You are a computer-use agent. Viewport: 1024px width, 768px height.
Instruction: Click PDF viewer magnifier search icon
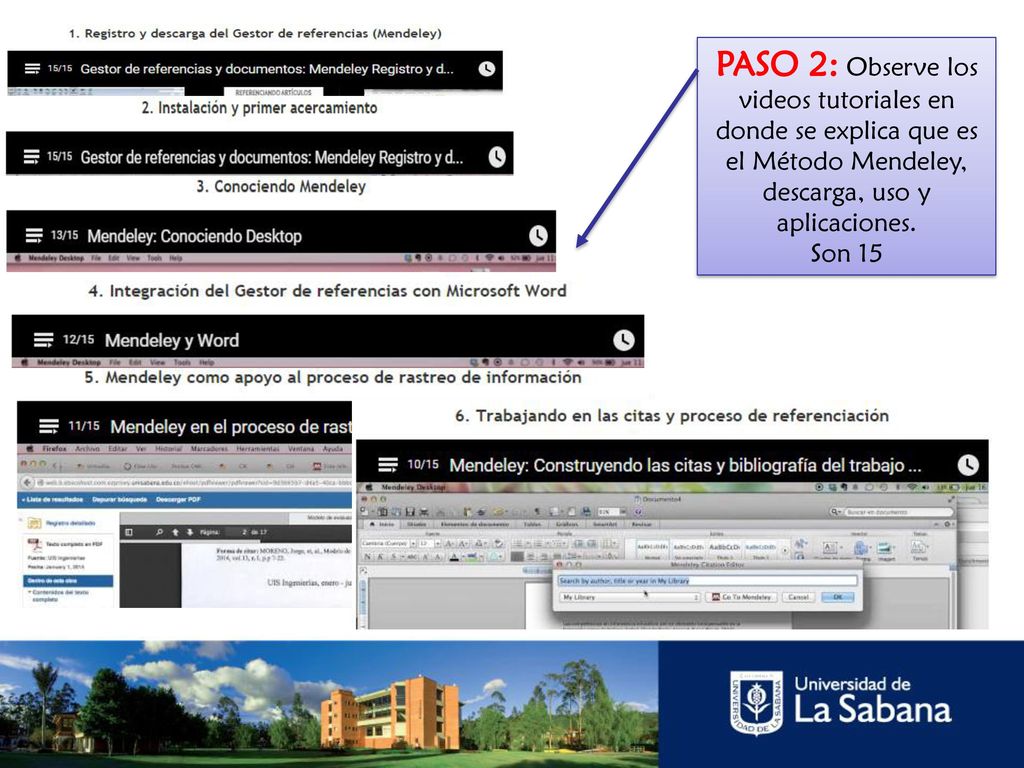tap(159, 532)
